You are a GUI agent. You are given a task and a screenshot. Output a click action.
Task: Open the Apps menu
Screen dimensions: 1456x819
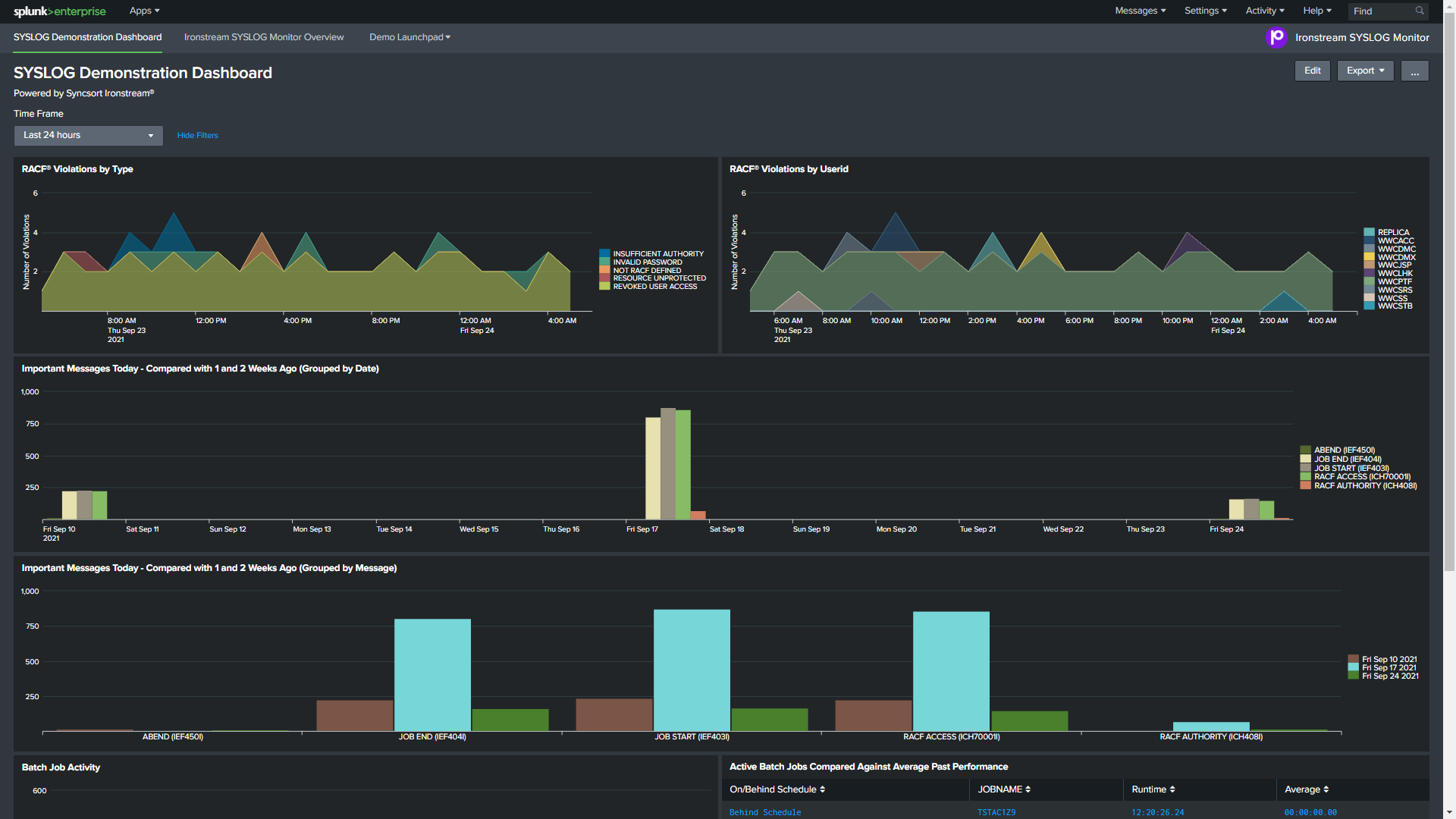tap(144, 11)
